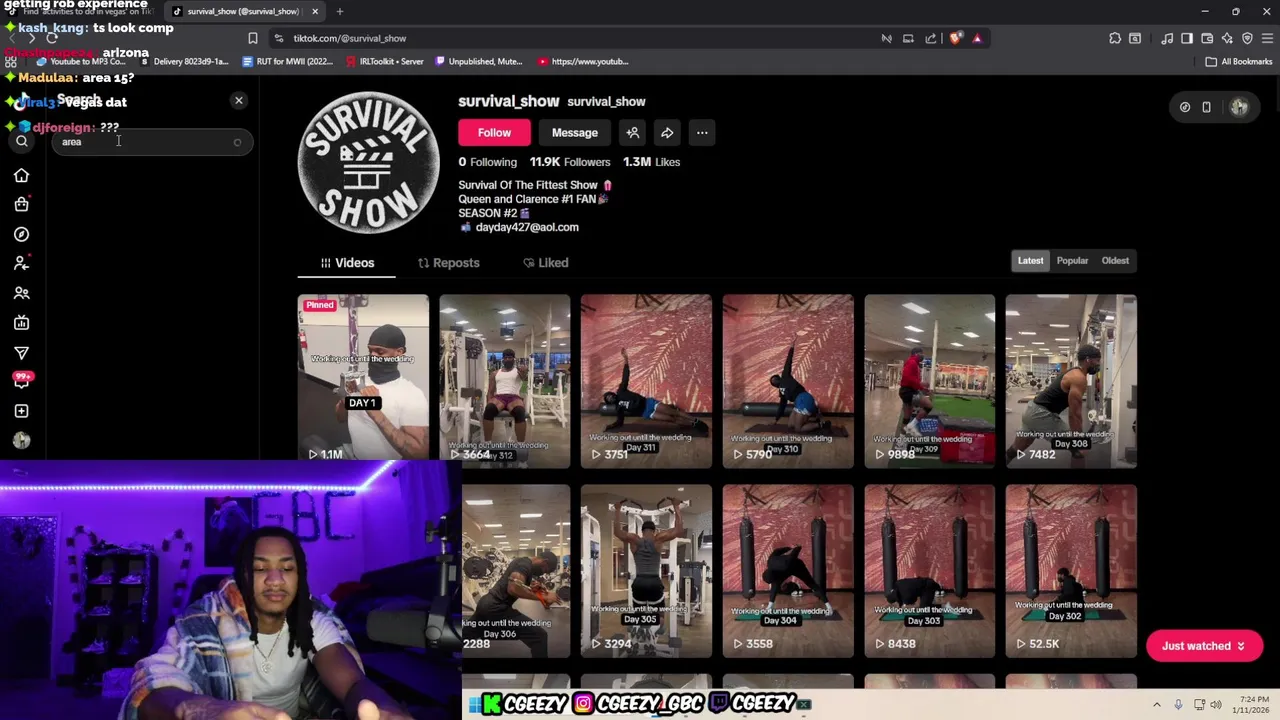Open own profile avatar in sidebar
1280x720 pixels.
click(x=21, y=440)
